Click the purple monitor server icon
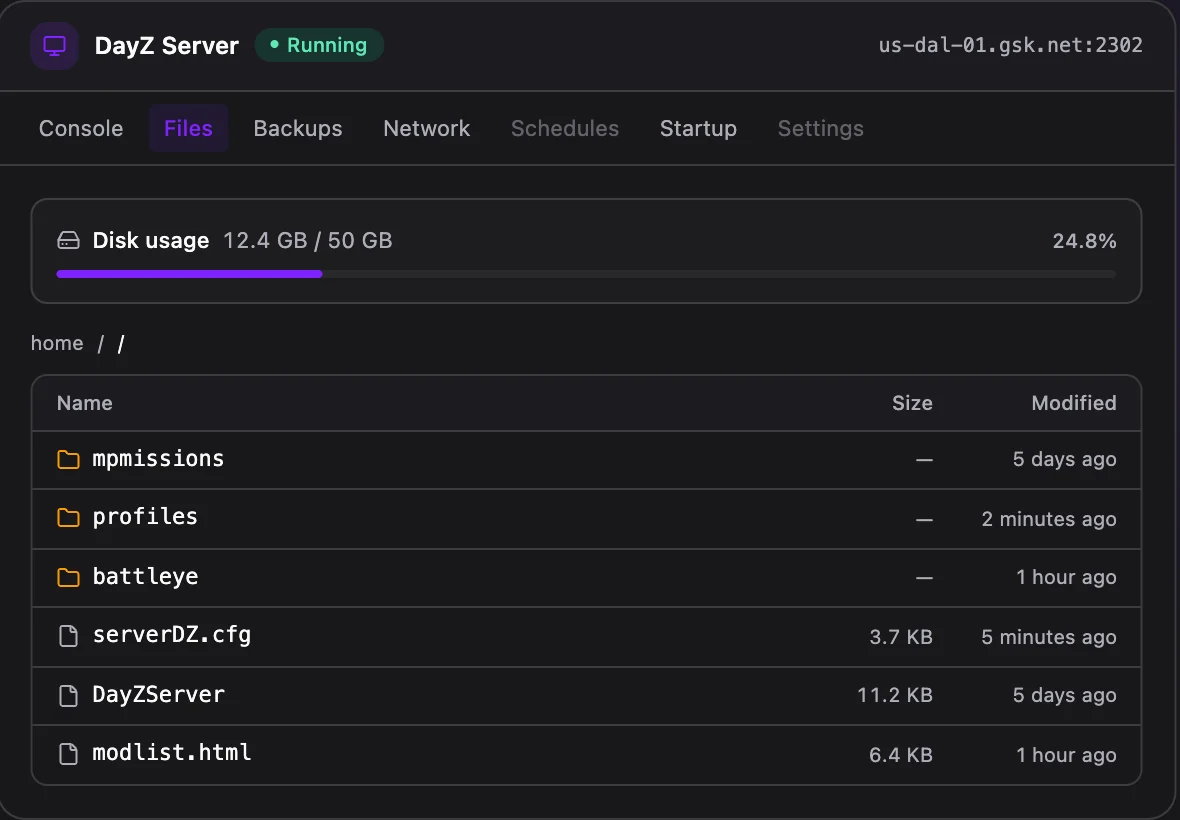 pyautogui.click(x=54, y=46)
